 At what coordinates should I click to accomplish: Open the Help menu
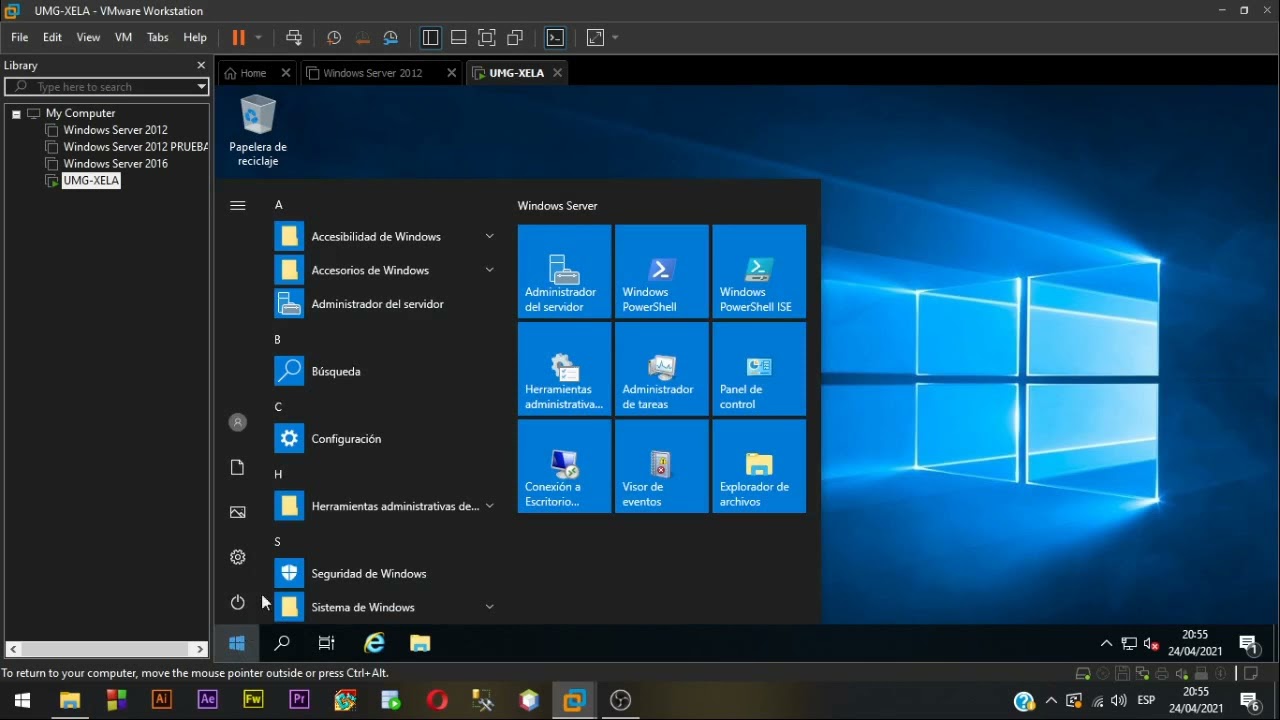(x=195, y=37)
